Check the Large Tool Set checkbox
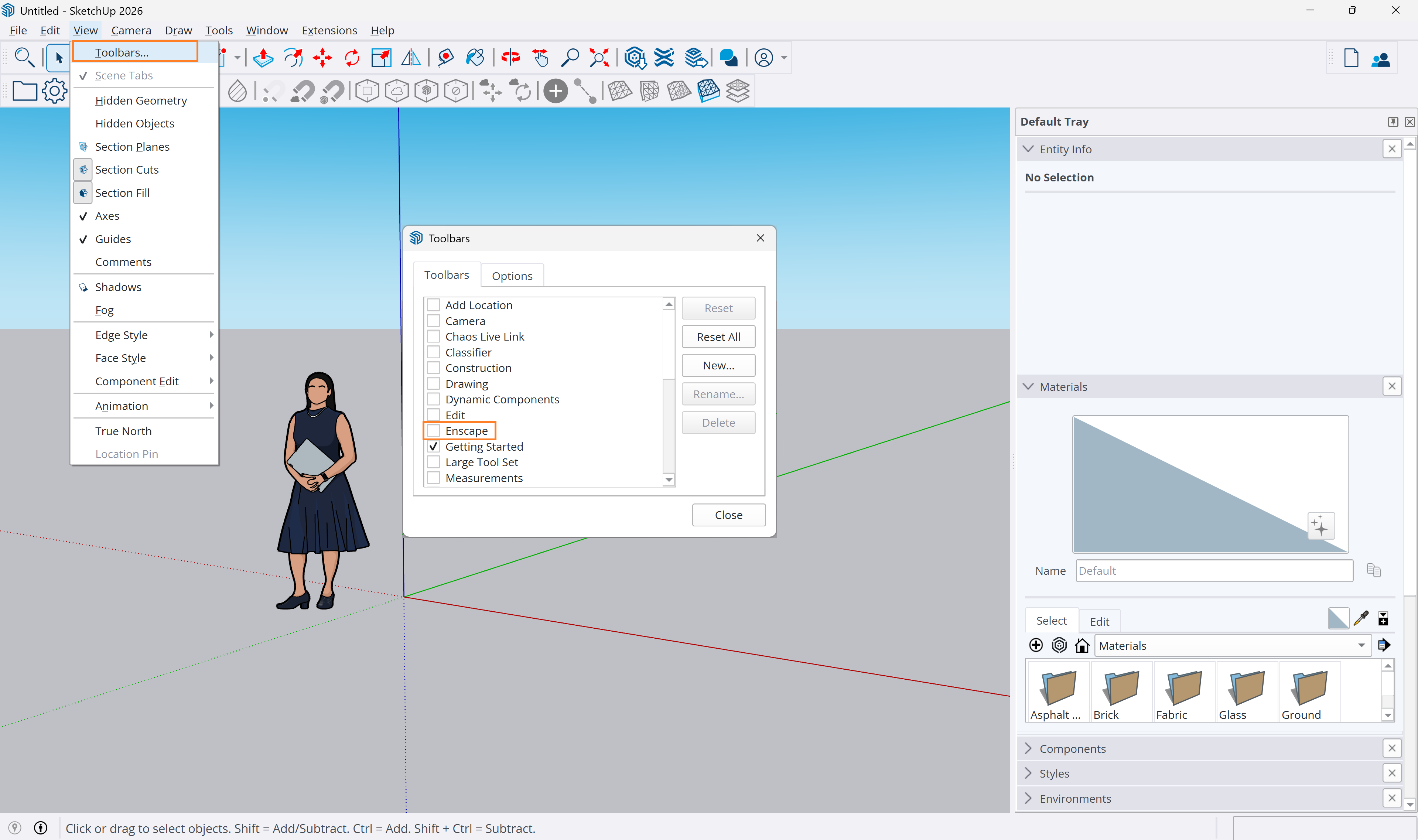The image size is (1418, 840). coord(433,462)
